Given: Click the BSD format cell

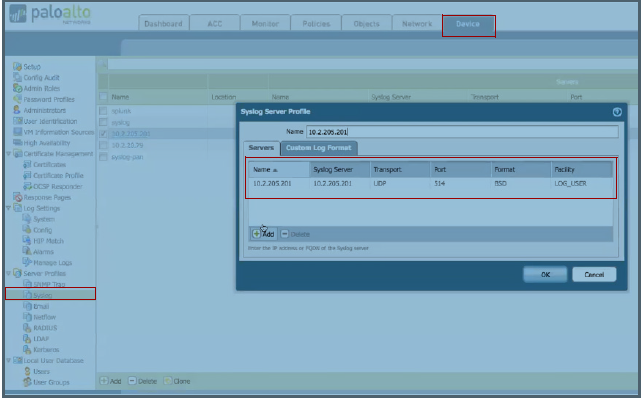Looking at the screenshot, I should (500, 183).
